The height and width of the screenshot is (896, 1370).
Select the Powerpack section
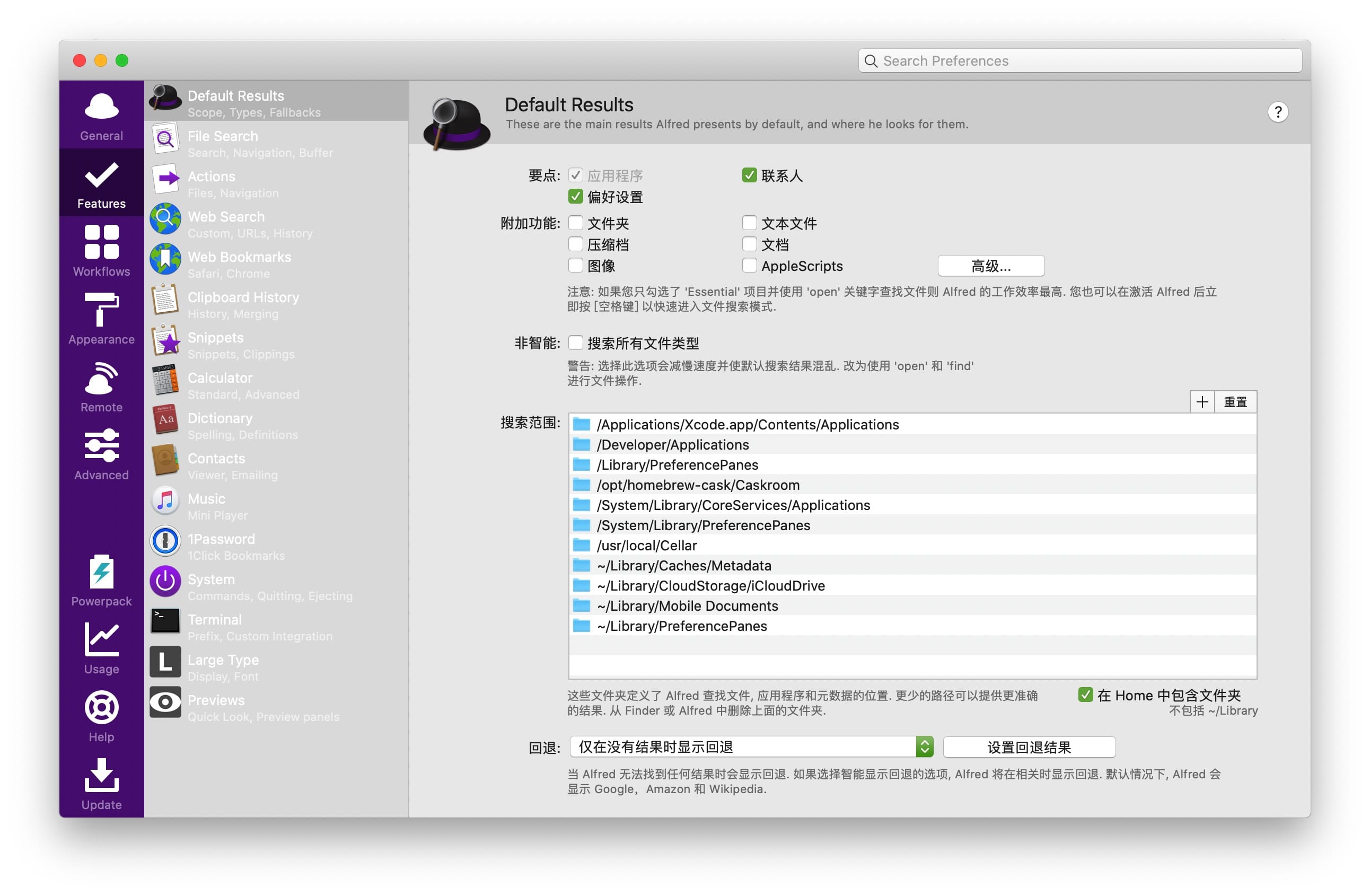[x=101, y=580]
